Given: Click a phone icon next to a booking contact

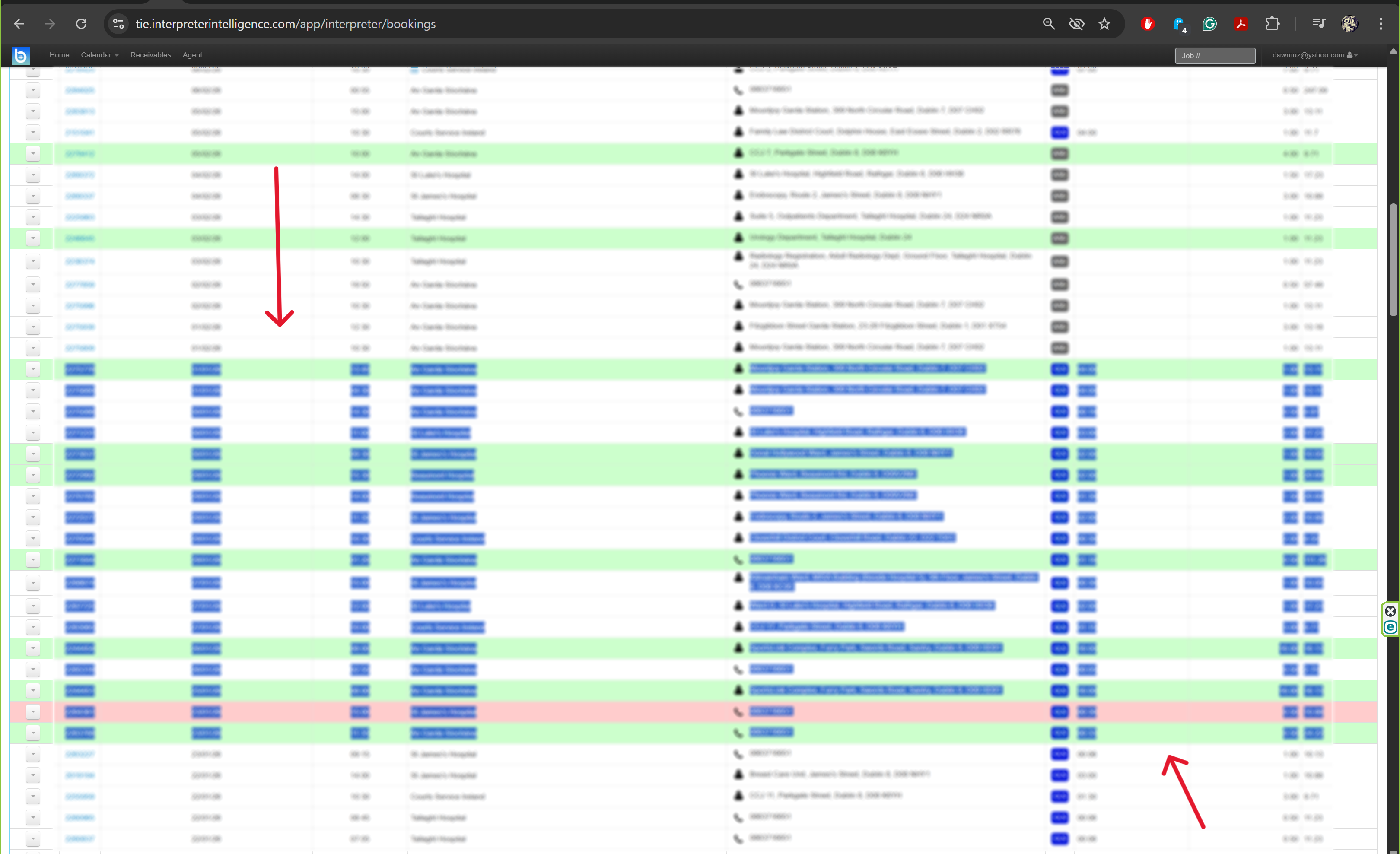Looking at the screenshot, I should tap(738, 90).
